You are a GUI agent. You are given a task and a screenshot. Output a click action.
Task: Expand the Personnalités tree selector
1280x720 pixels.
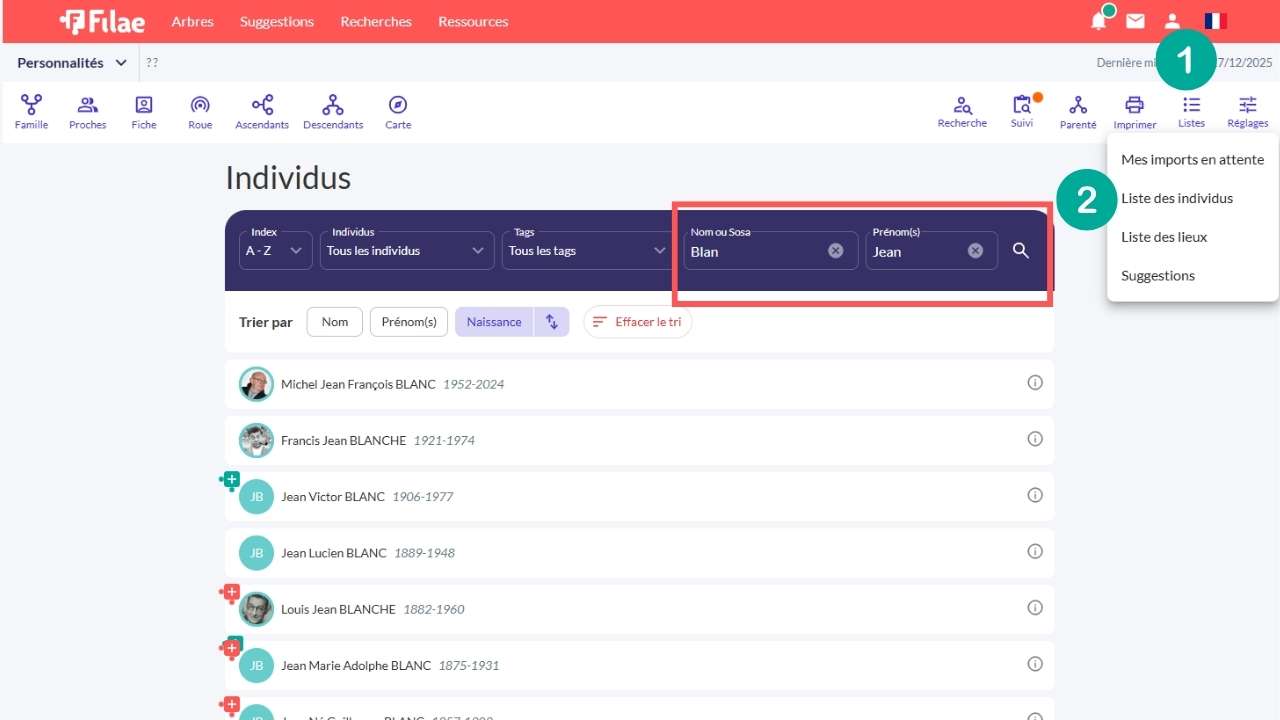point(72,63)
